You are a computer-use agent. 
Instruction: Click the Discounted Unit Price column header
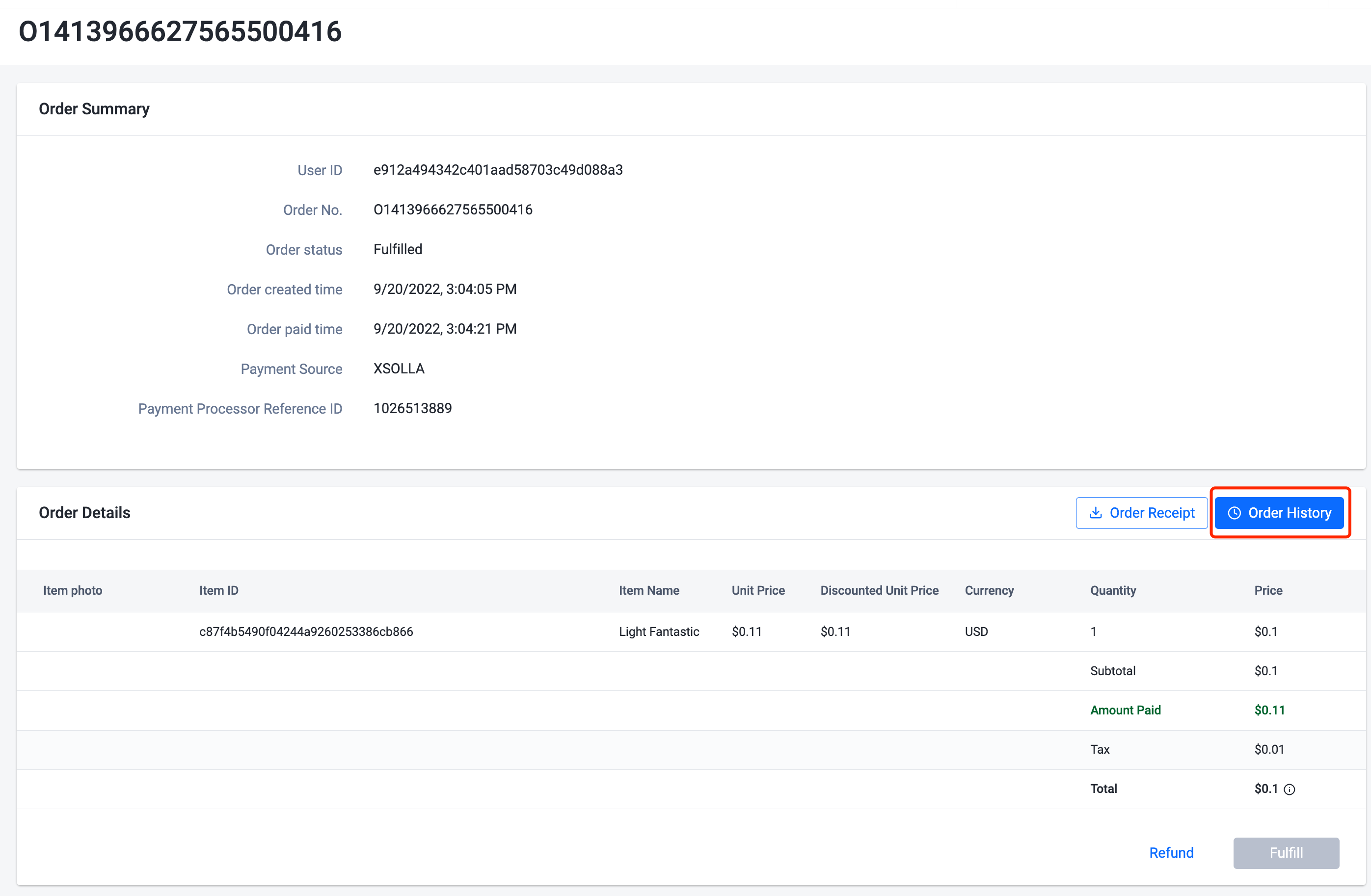tap(879, 590)
